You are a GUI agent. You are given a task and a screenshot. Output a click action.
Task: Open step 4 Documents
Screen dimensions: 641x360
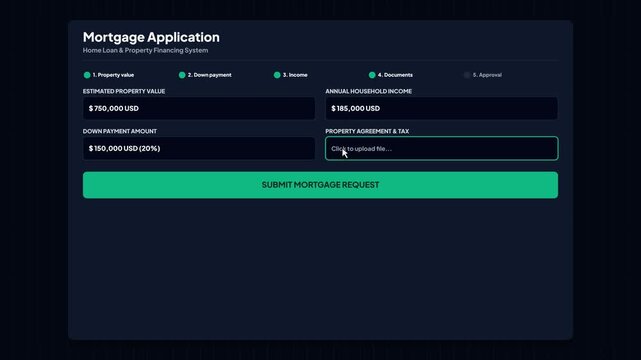pos(391,75)
